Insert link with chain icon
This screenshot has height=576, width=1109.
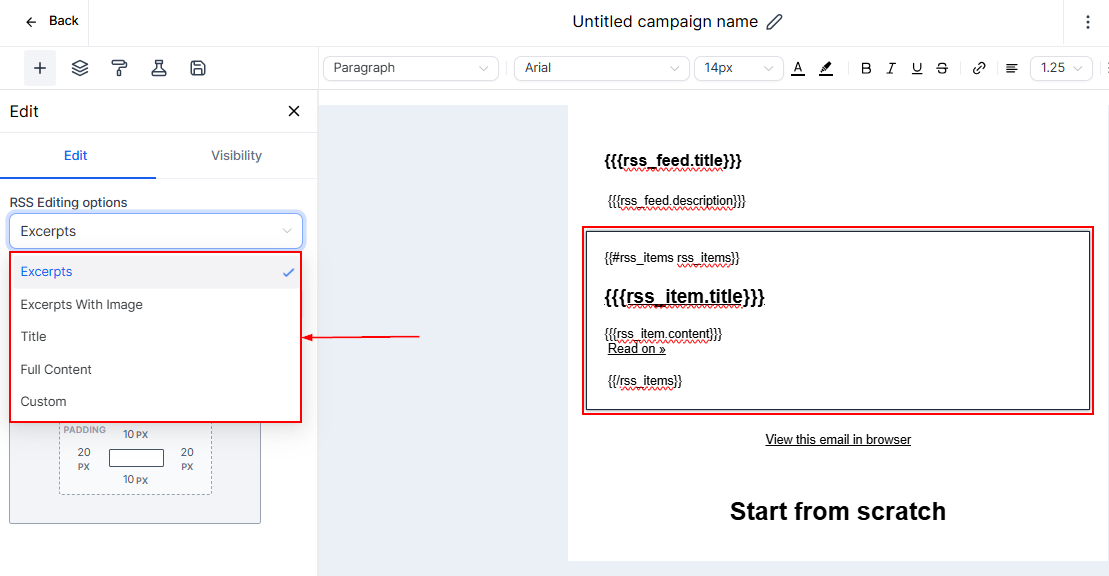[979, 68]
